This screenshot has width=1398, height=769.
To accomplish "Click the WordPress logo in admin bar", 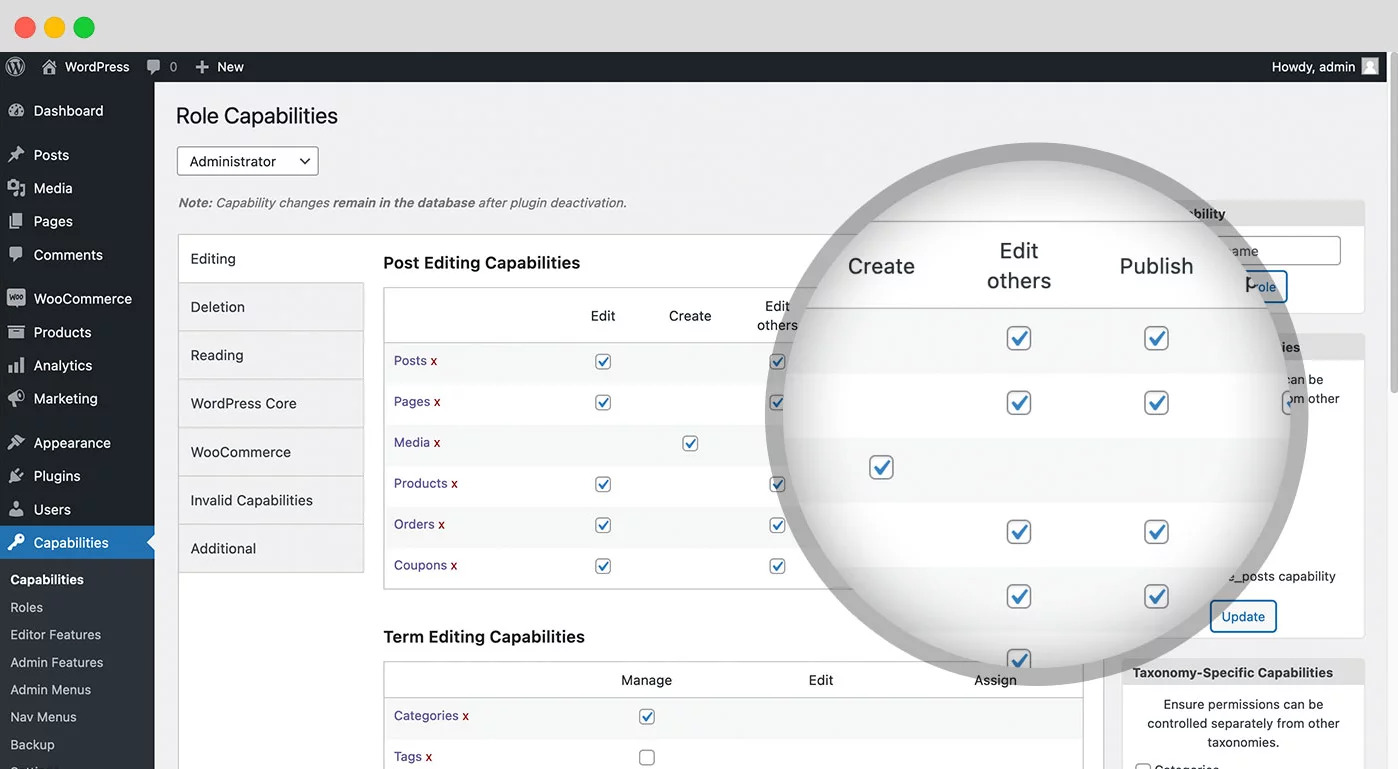I will (x=14, y=66).
